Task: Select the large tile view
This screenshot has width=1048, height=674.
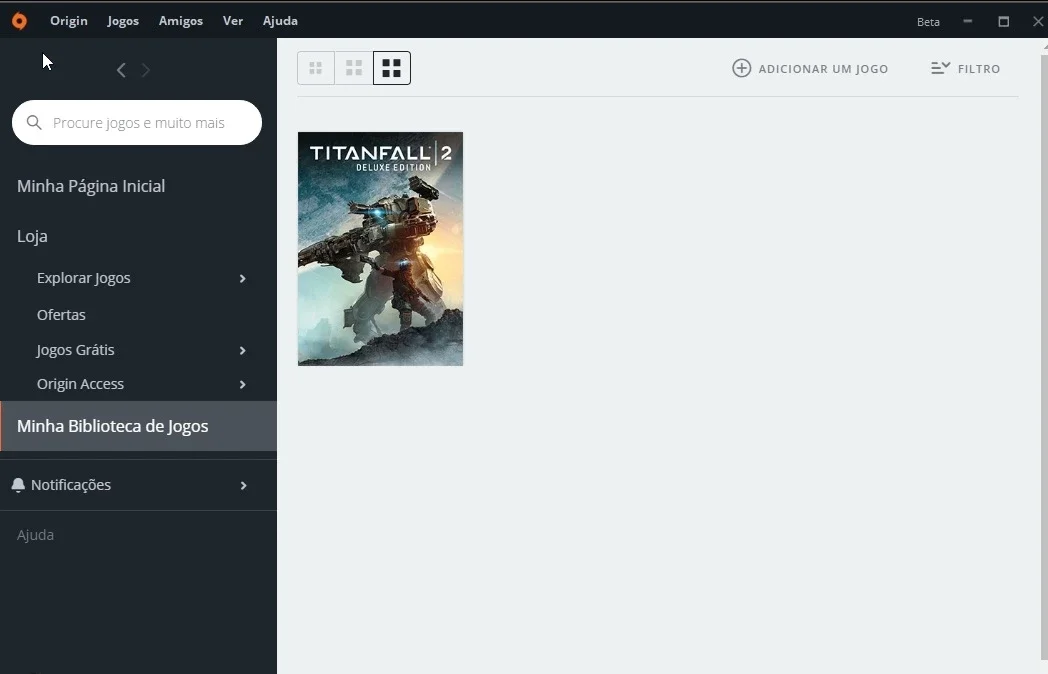Action: [x=392, y=68]
